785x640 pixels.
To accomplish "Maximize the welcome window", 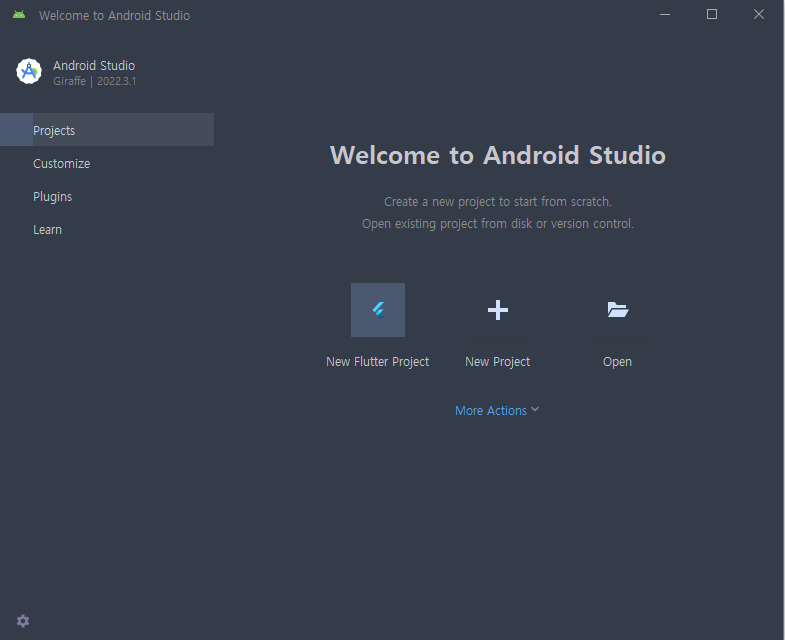I will (x=712, y=15).
